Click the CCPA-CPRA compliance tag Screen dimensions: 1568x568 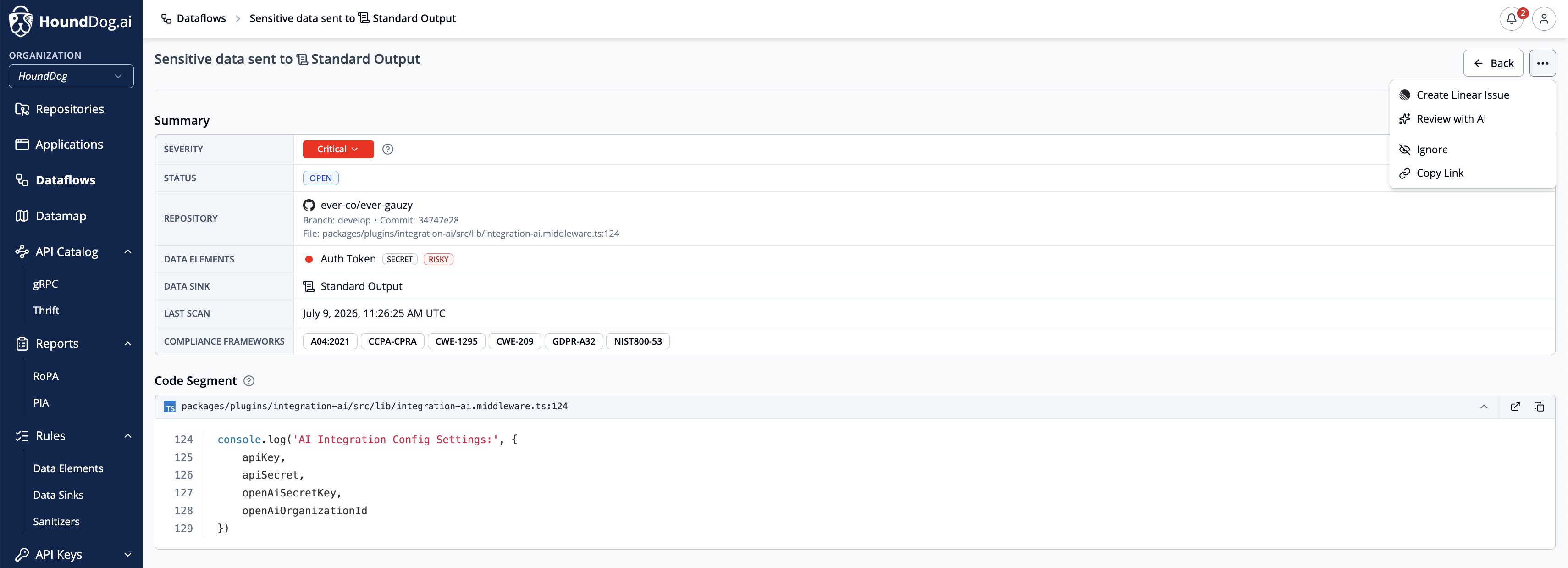tap(392, 342)
